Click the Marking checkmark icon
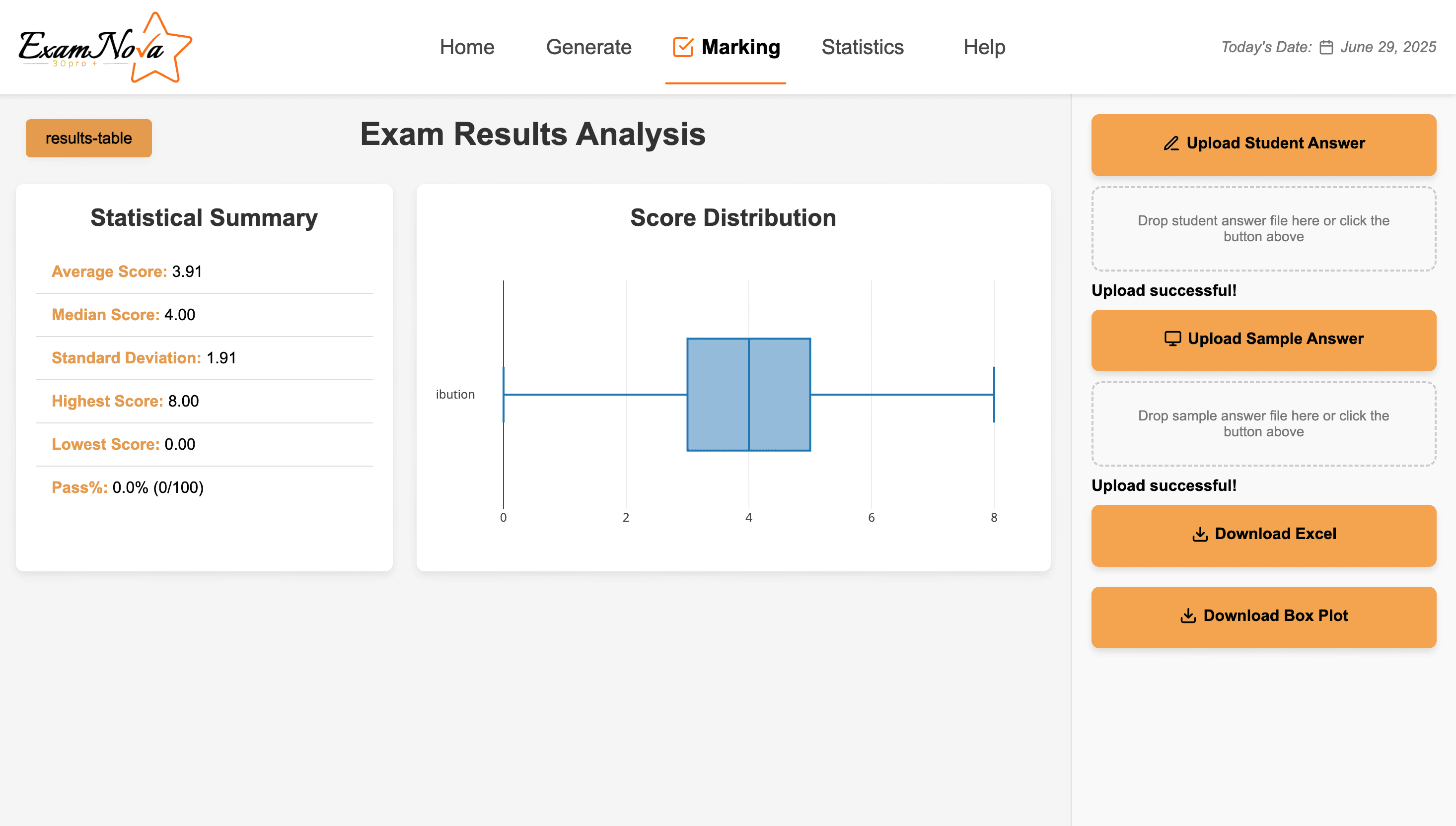This screenshot has height=826, width=1456. tap(683, 47)
